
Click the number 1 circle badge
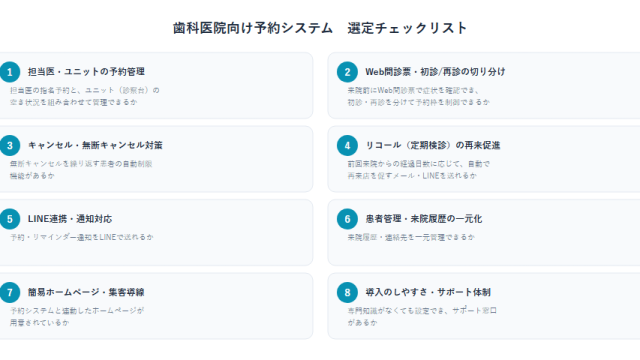tap(10, 72)
